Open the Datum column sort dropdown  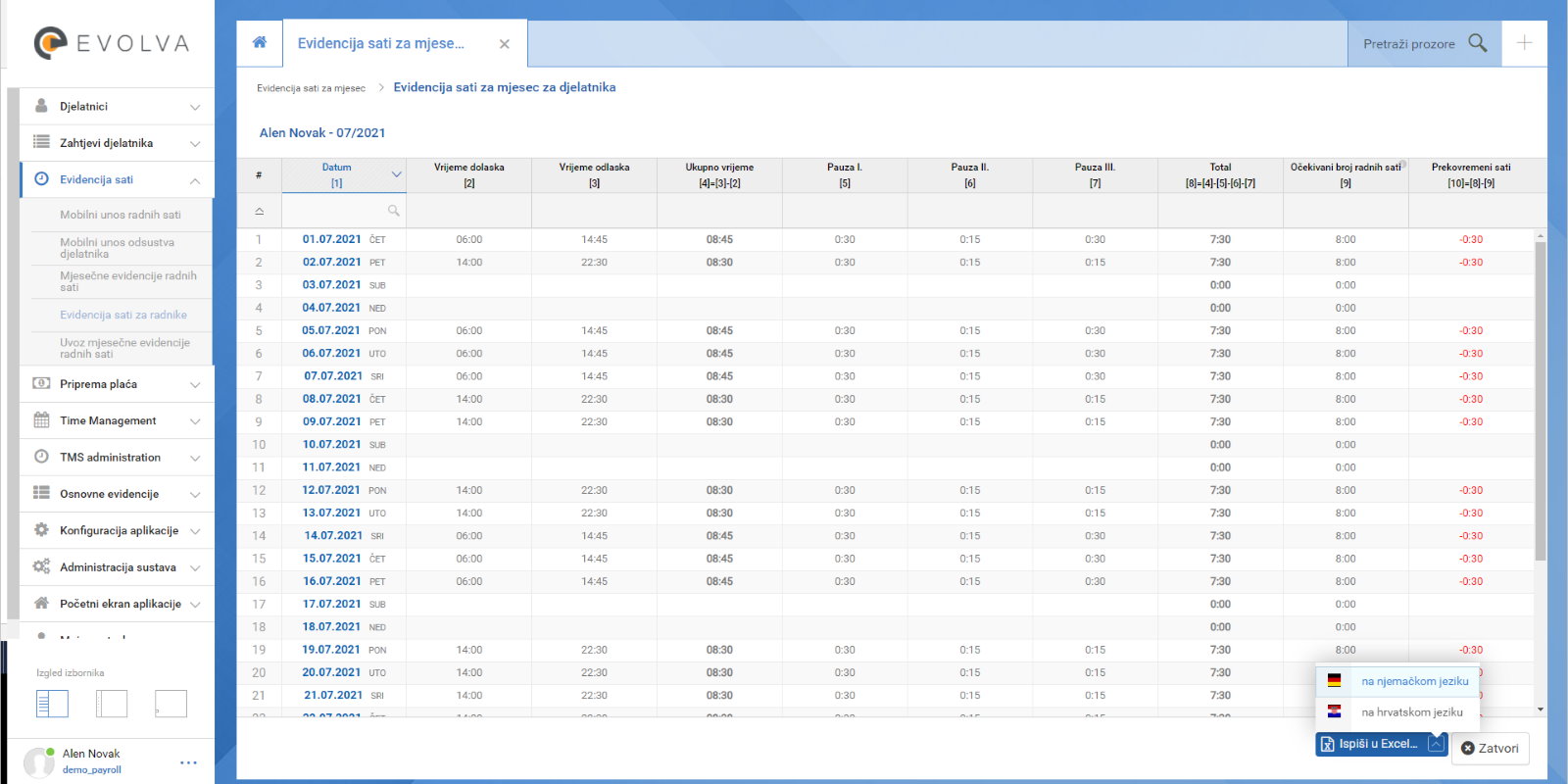[396, 174]
